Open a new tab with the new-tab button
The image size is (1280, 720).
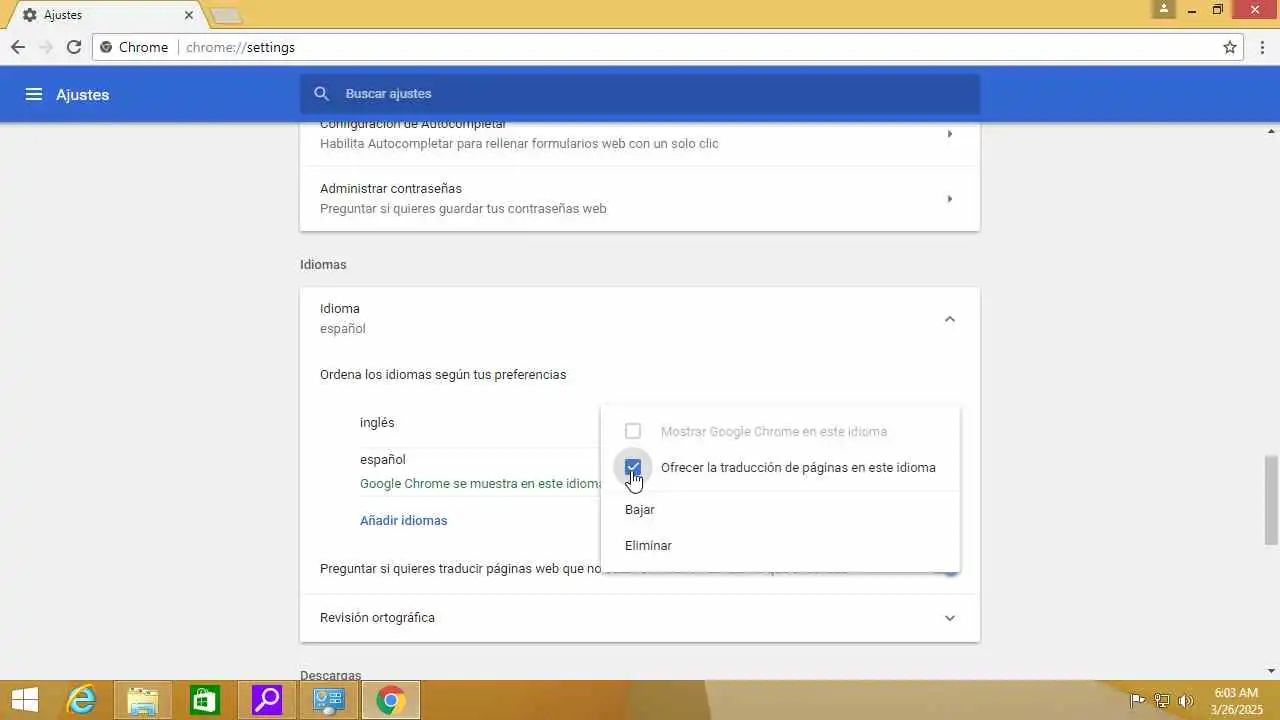(x=227, y=15)
